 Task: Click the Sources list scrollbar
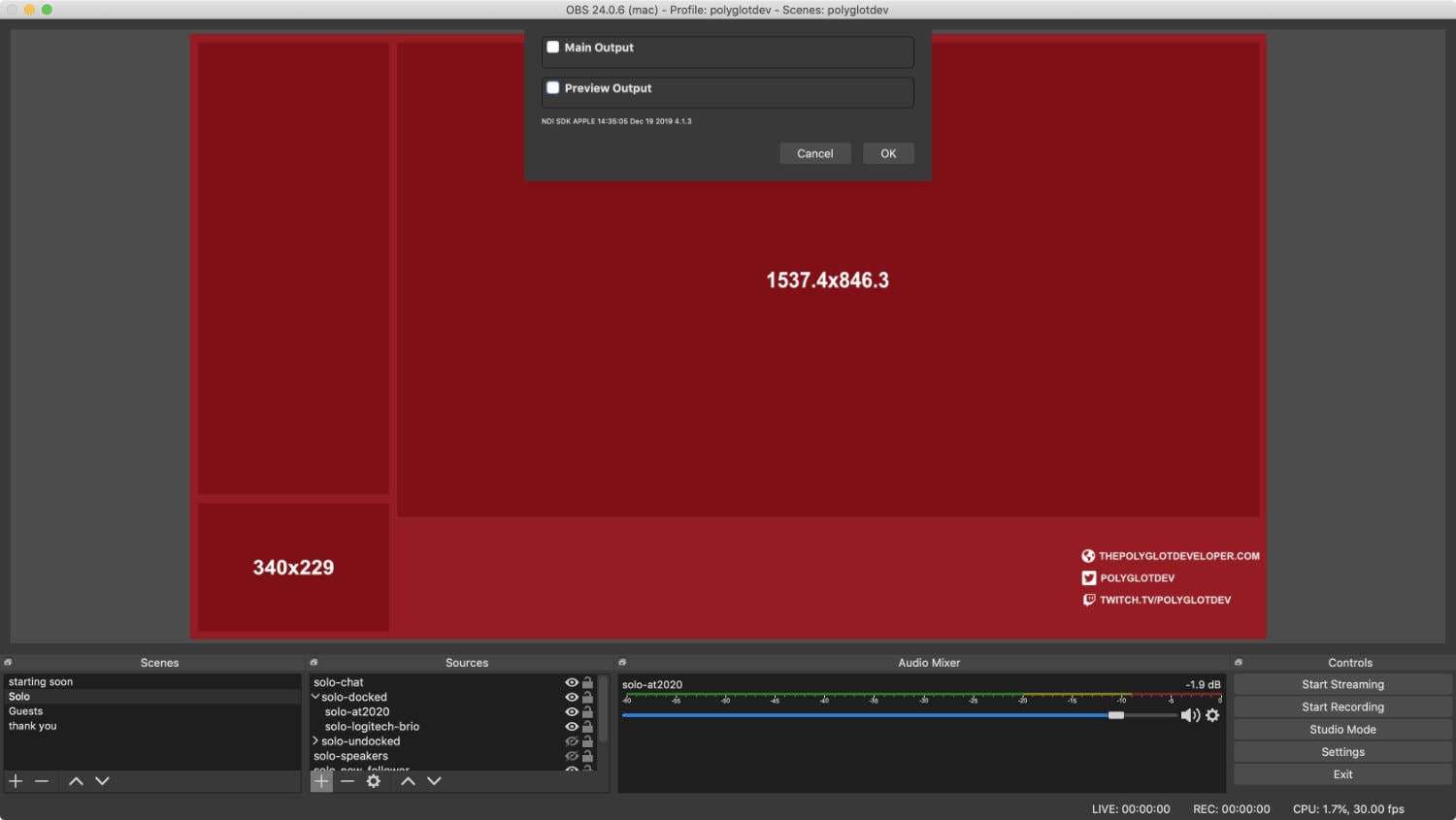(603, 708)
